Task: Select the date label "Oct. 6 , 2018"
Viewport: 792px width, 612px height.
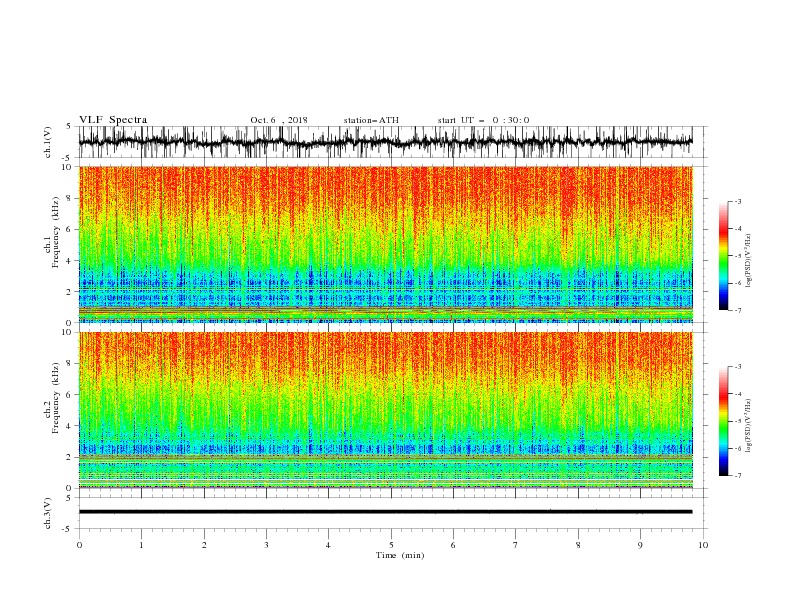Action: pos(279,120)
